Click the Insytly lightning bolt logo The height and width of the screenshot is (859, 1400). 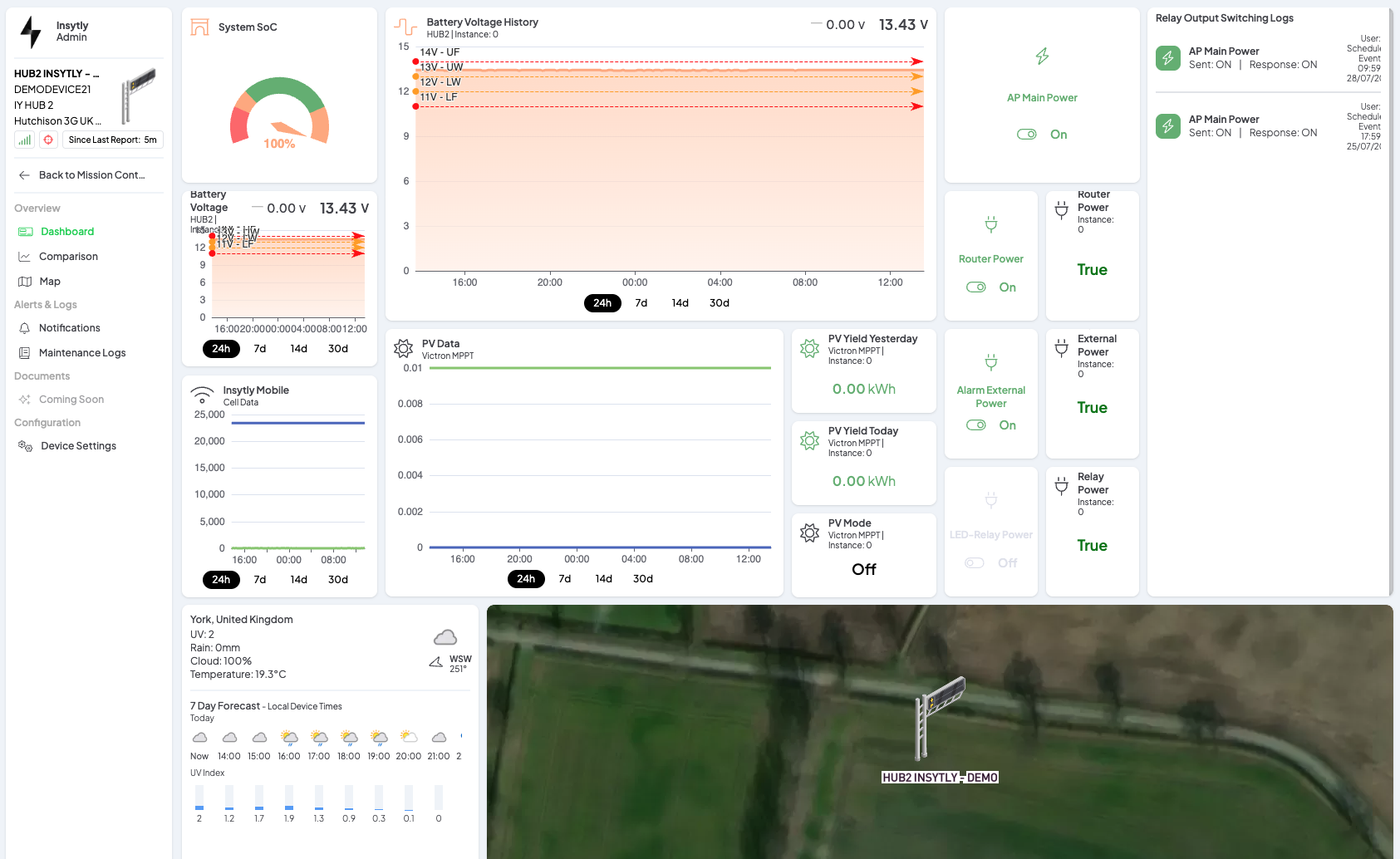31,32
